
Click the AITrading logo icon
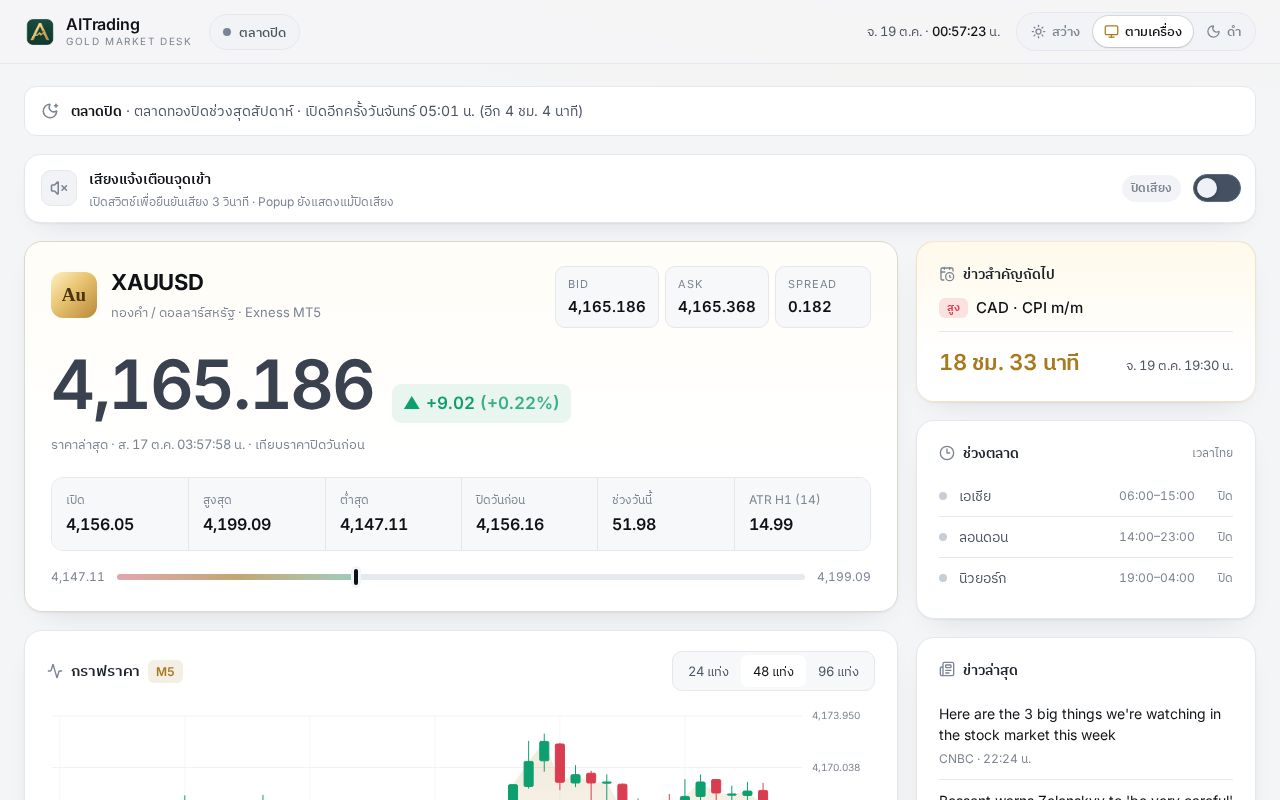tap(40, 32)
